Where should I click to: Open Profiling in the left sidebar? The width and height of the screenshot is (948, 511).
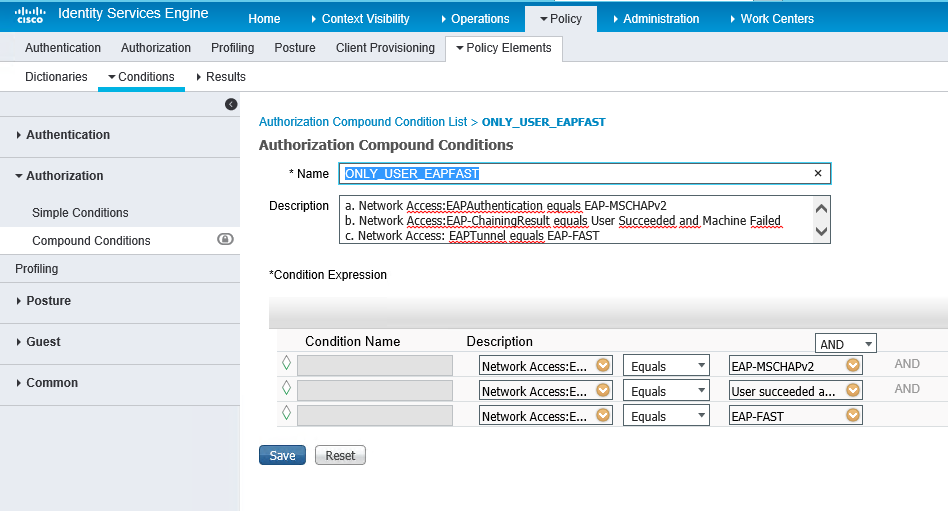click(x=36, y=269)
